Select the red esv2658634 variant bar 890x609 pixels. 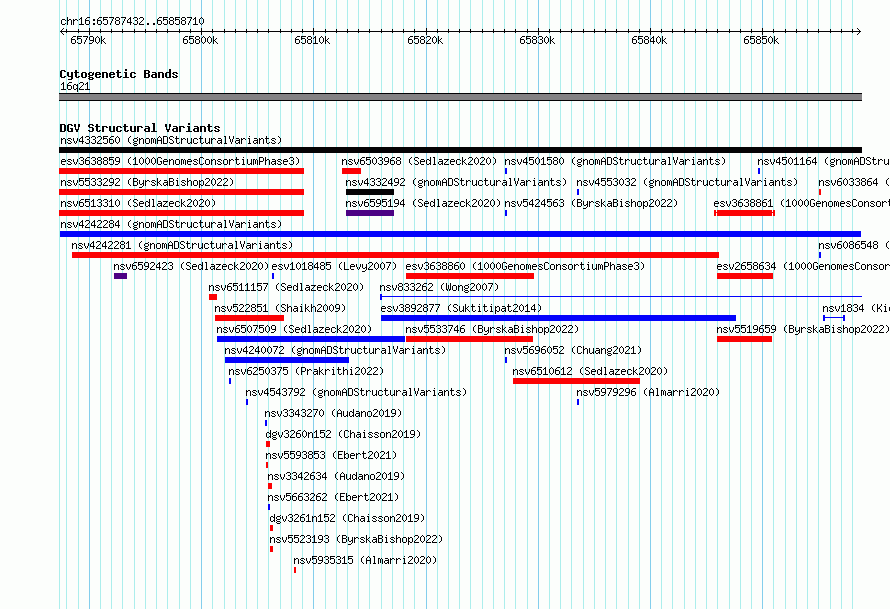[x=745, y=276]
